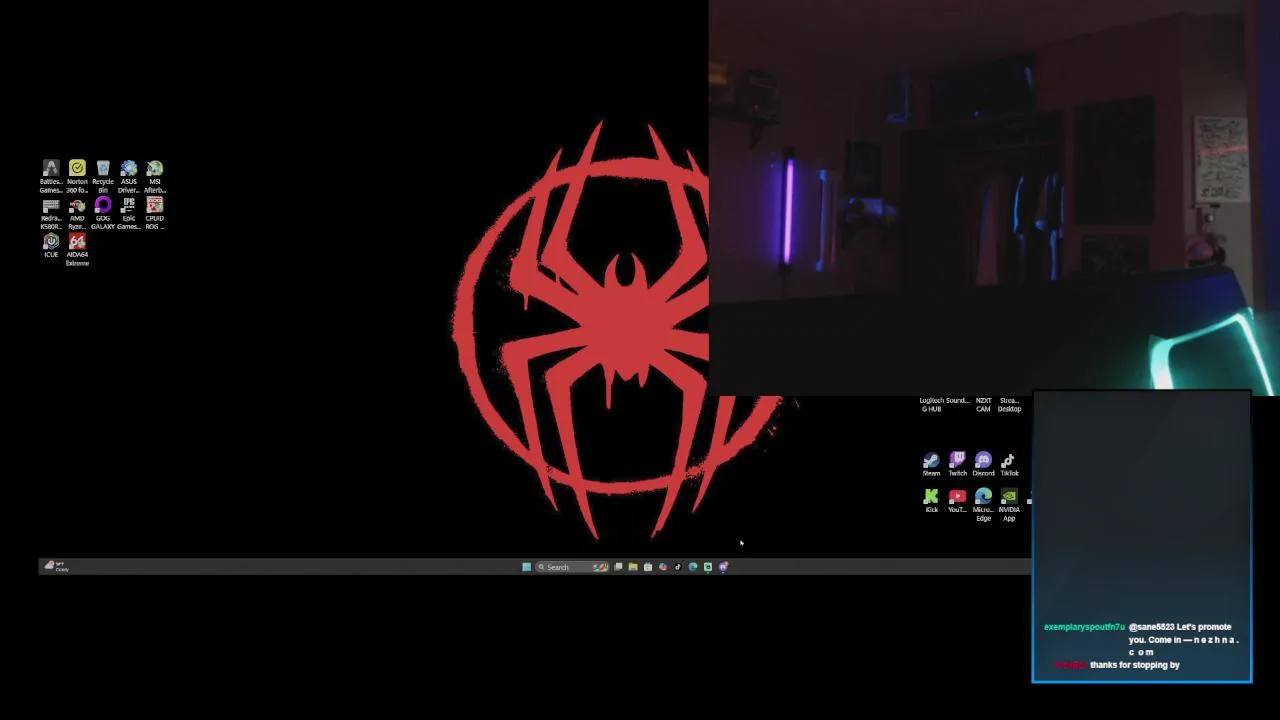Click the exemplaryspoutfn7u chat message
1280x720 pixels.
pos(1141,639)
